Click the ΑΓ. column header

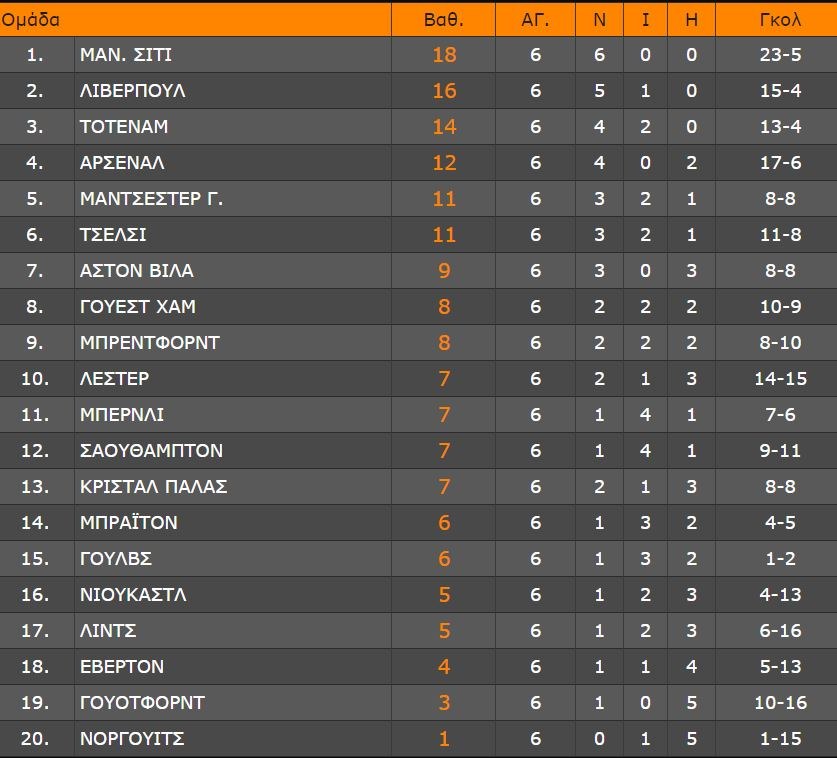[x=536, y=19]
